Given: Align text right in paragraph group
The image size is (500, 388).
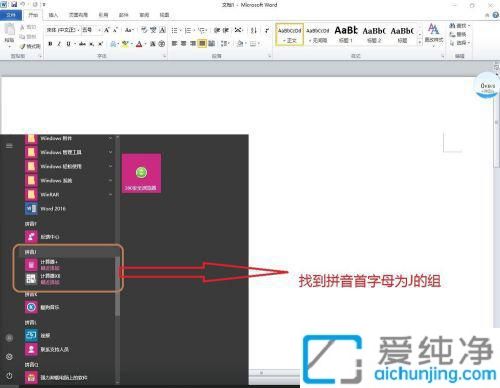Looking at the screenshot, I should click(193, 44).
